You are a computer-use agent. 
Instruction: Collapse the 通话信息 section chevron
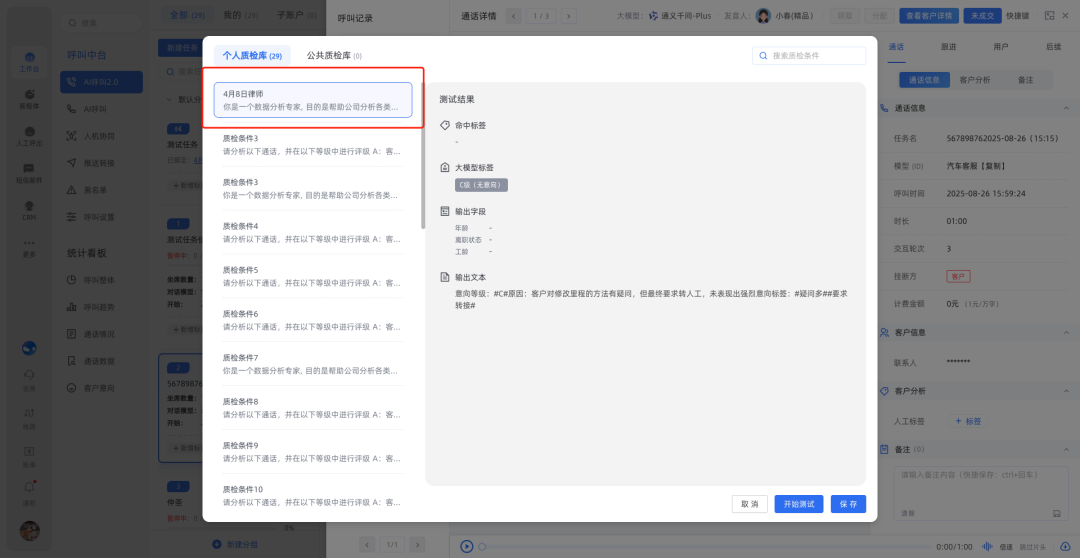[1065, 108]
